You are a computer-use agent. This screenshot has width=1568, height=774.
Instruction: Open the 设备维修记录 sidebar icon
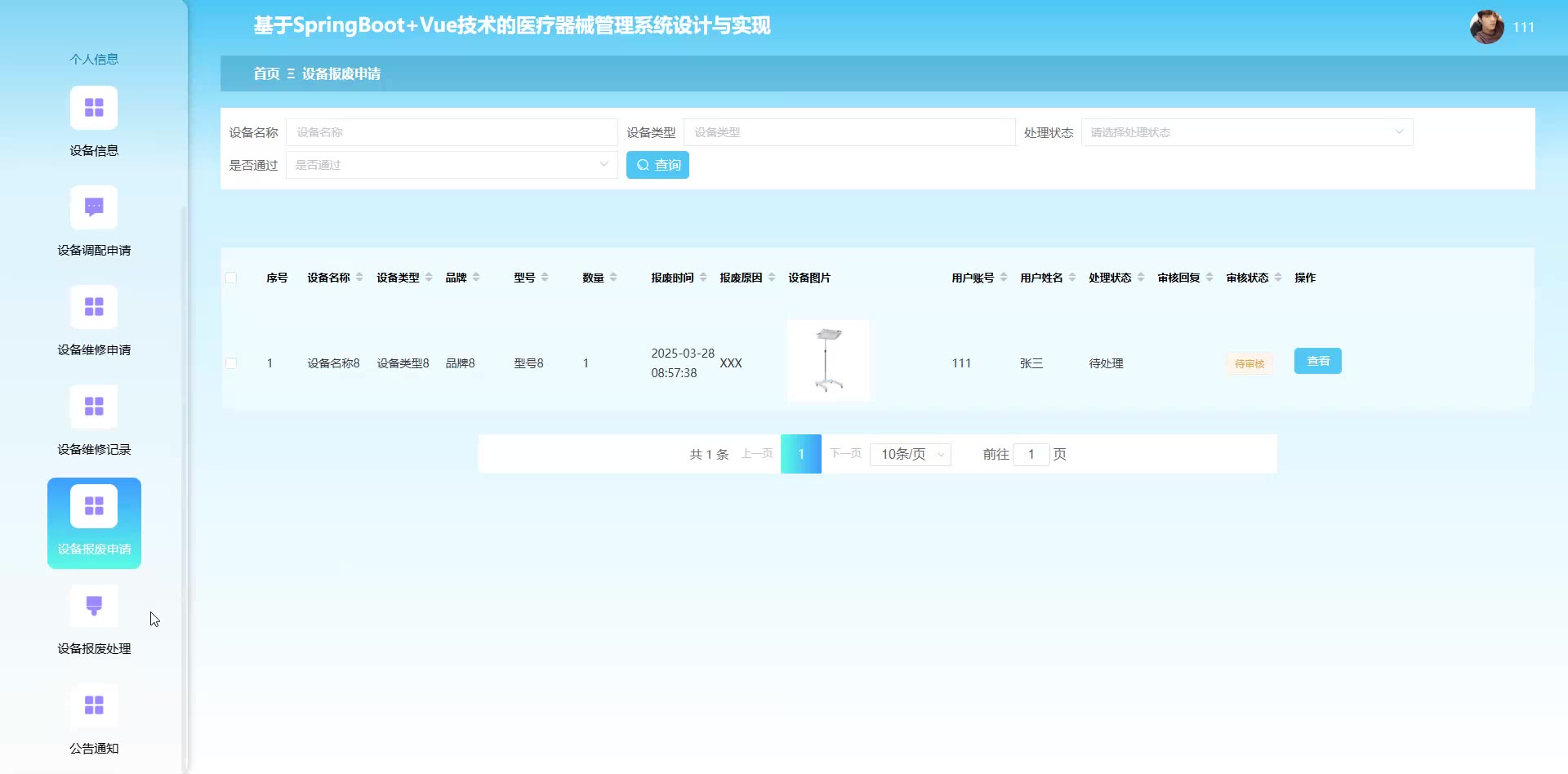[94, 407]
